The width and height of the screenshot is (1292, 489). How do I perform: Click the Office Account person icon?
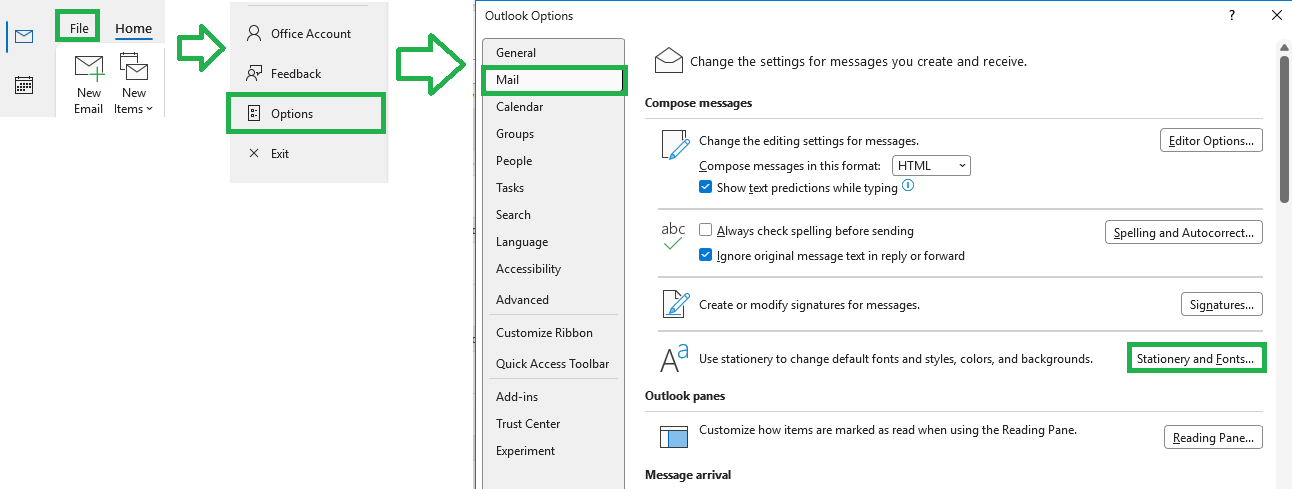coord(253,33)
